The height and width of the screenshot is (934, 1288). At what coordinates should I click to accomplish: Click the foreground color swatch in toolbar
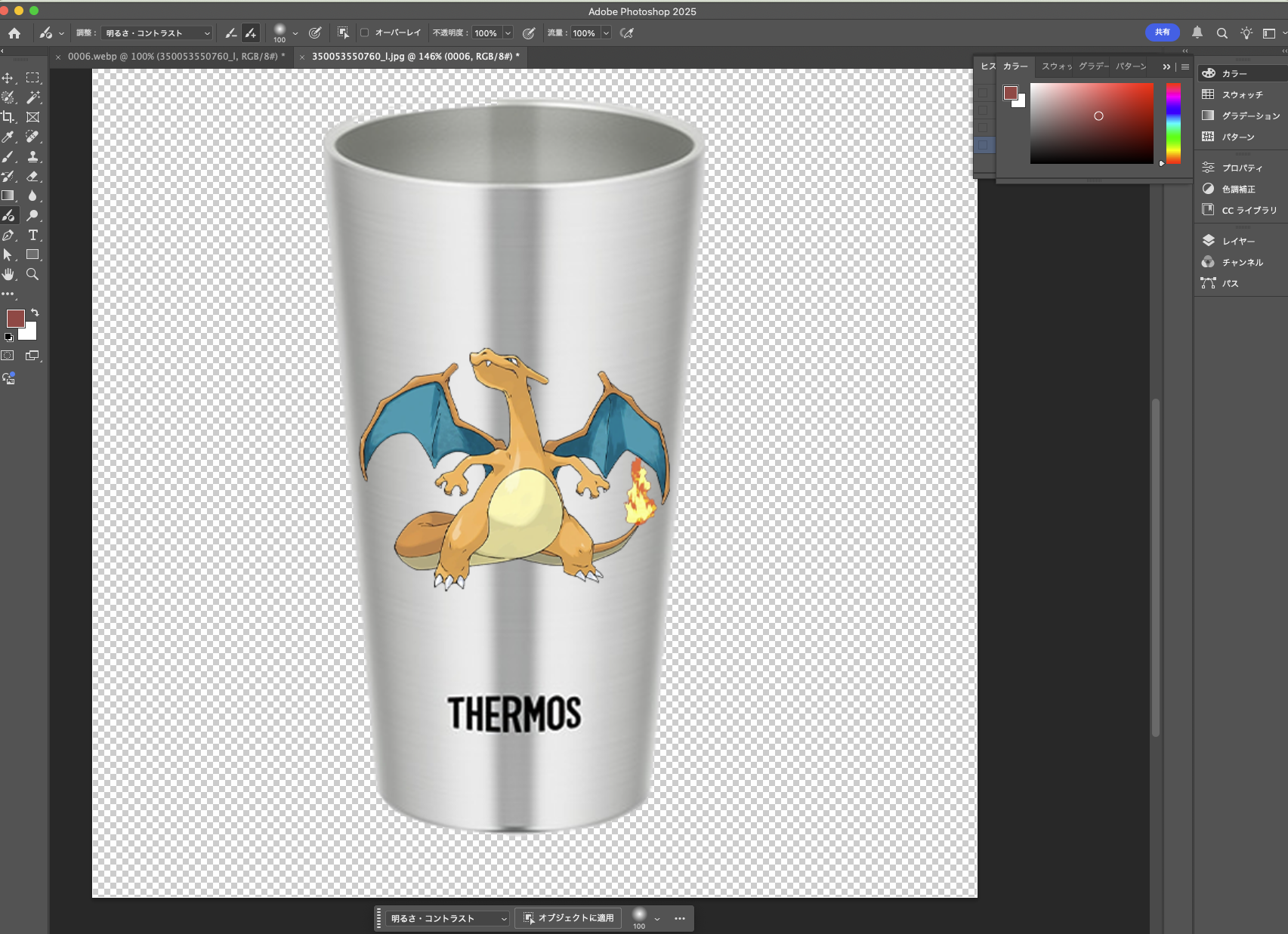coord(14,318)
